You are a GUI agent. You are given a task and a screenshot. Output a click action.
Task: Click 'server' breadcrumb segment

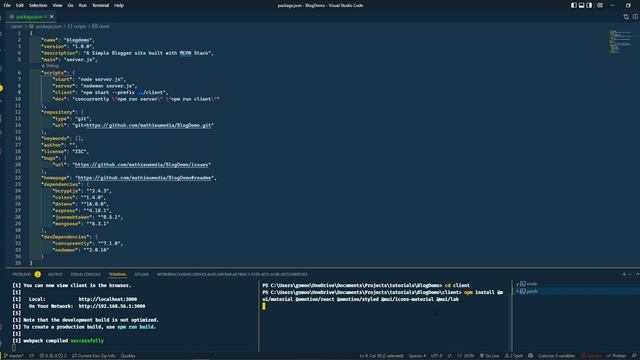pyautogui.click(x=17, y=26)
